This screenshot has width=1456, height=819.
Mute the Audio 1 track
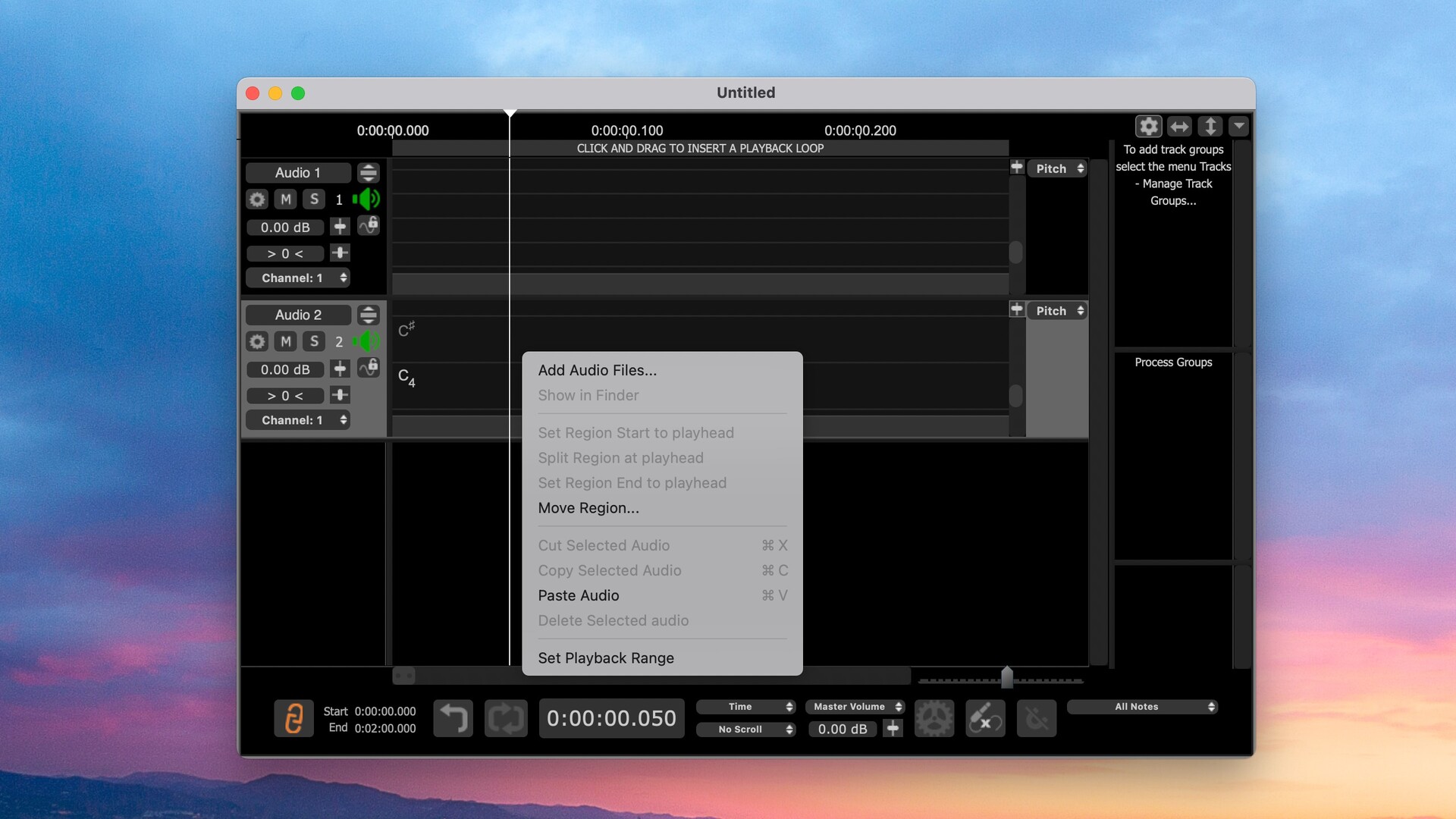point(285,199)
